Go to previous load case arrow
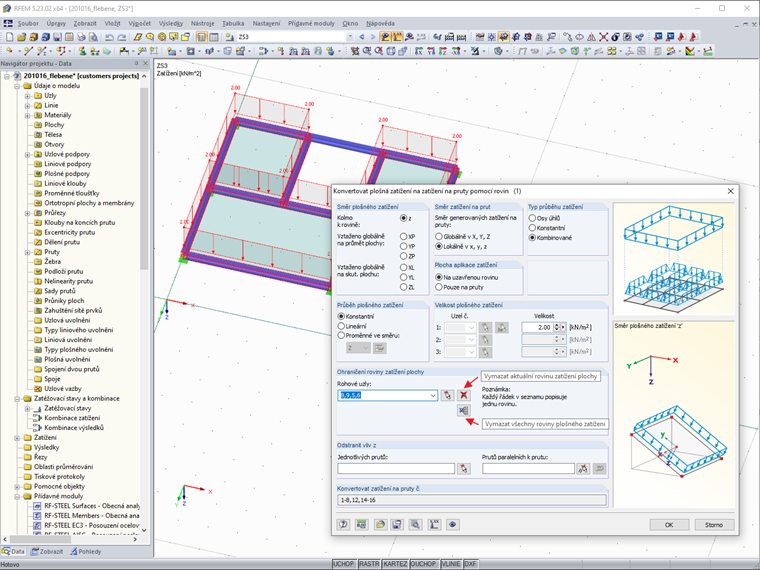 coord(362,37)
